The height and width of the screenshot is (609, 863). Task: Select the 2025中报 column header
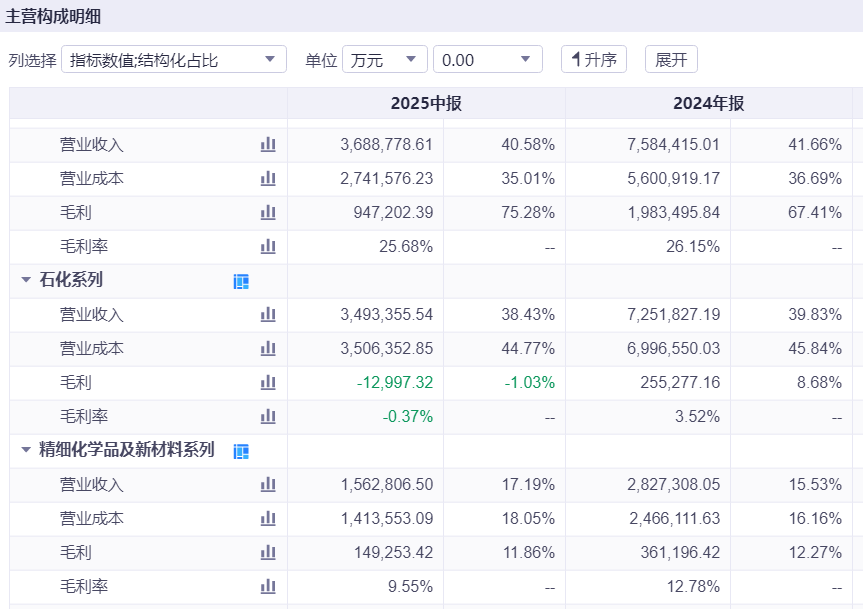pos(426,103)
